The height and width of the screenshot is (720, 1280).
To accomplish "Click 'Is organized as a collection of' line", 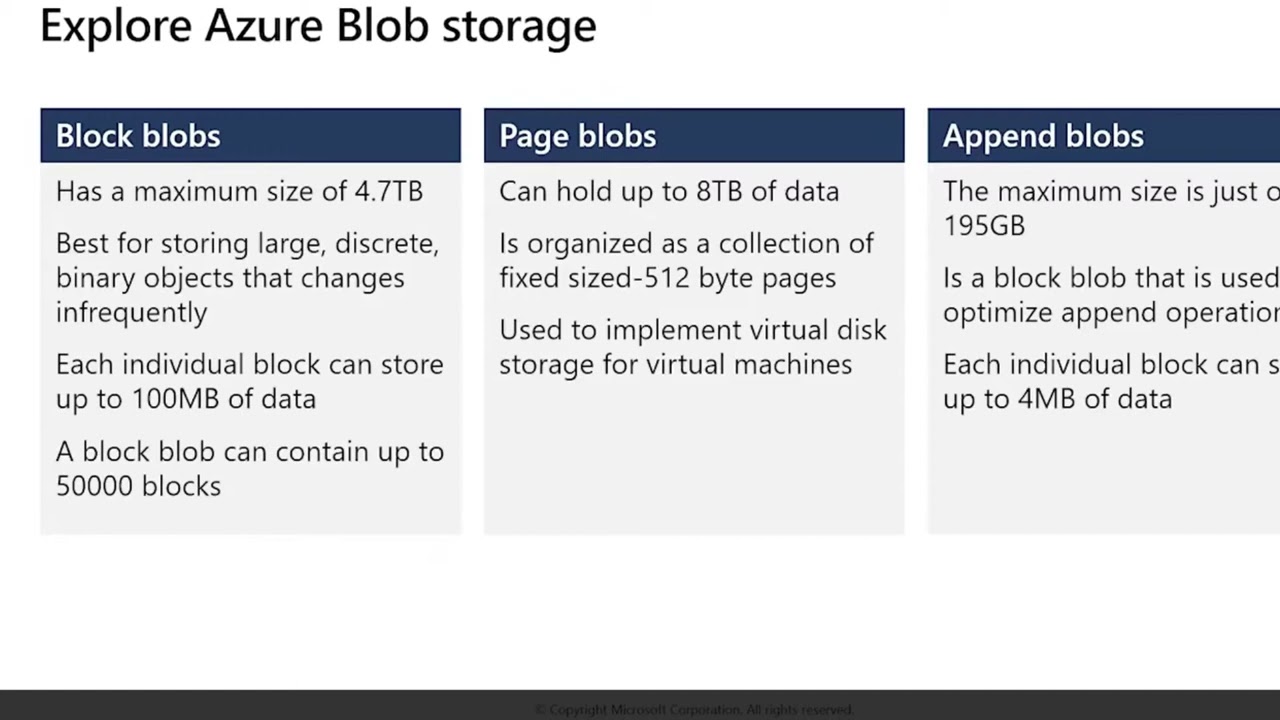I will (686, 244).
